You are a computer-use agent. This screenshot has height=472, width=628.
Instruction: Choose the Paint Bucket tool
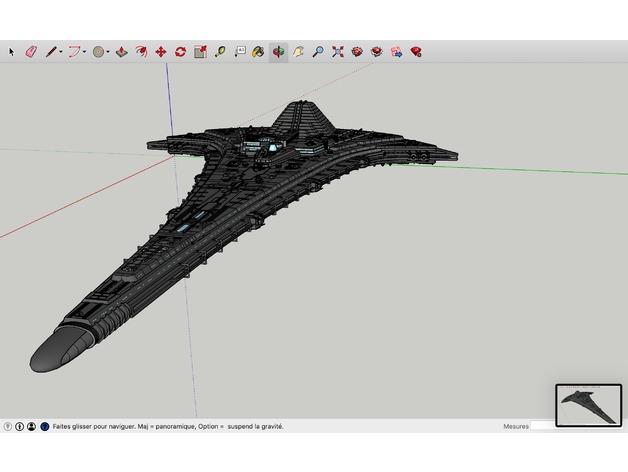pos(258,52)
